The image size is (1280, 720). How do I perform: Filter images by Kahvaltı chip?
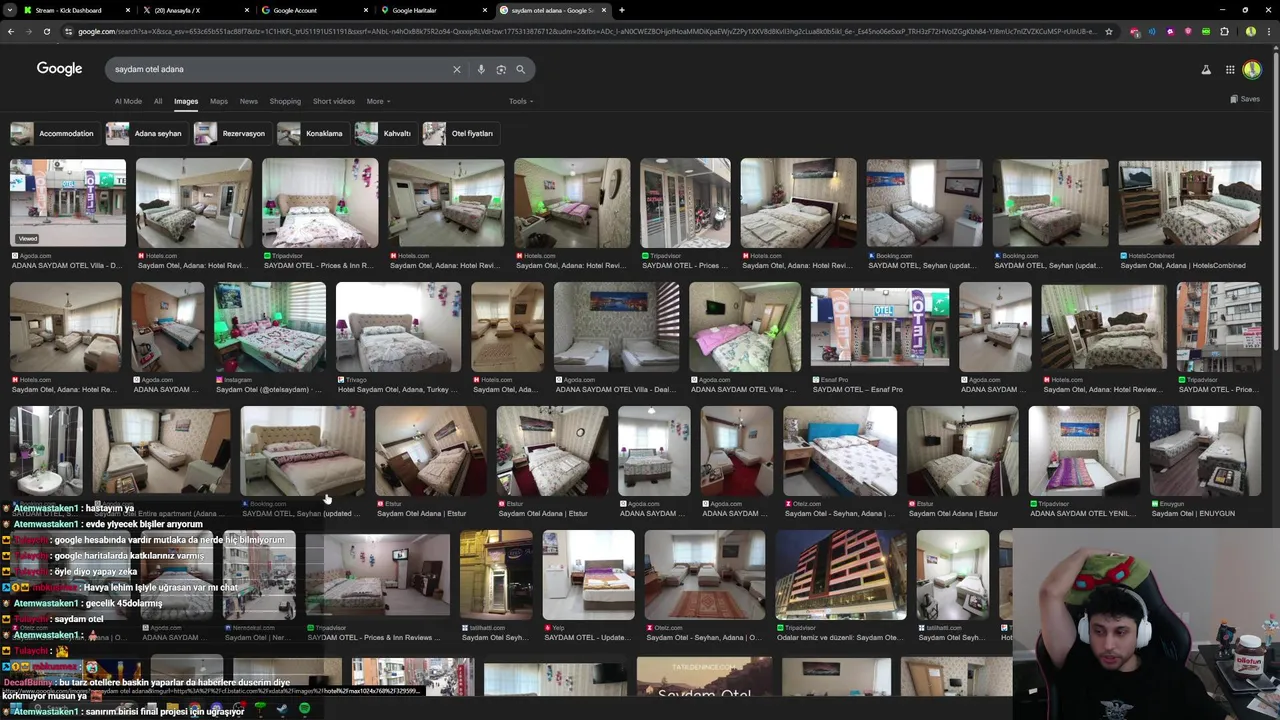[x=384, y=133]
